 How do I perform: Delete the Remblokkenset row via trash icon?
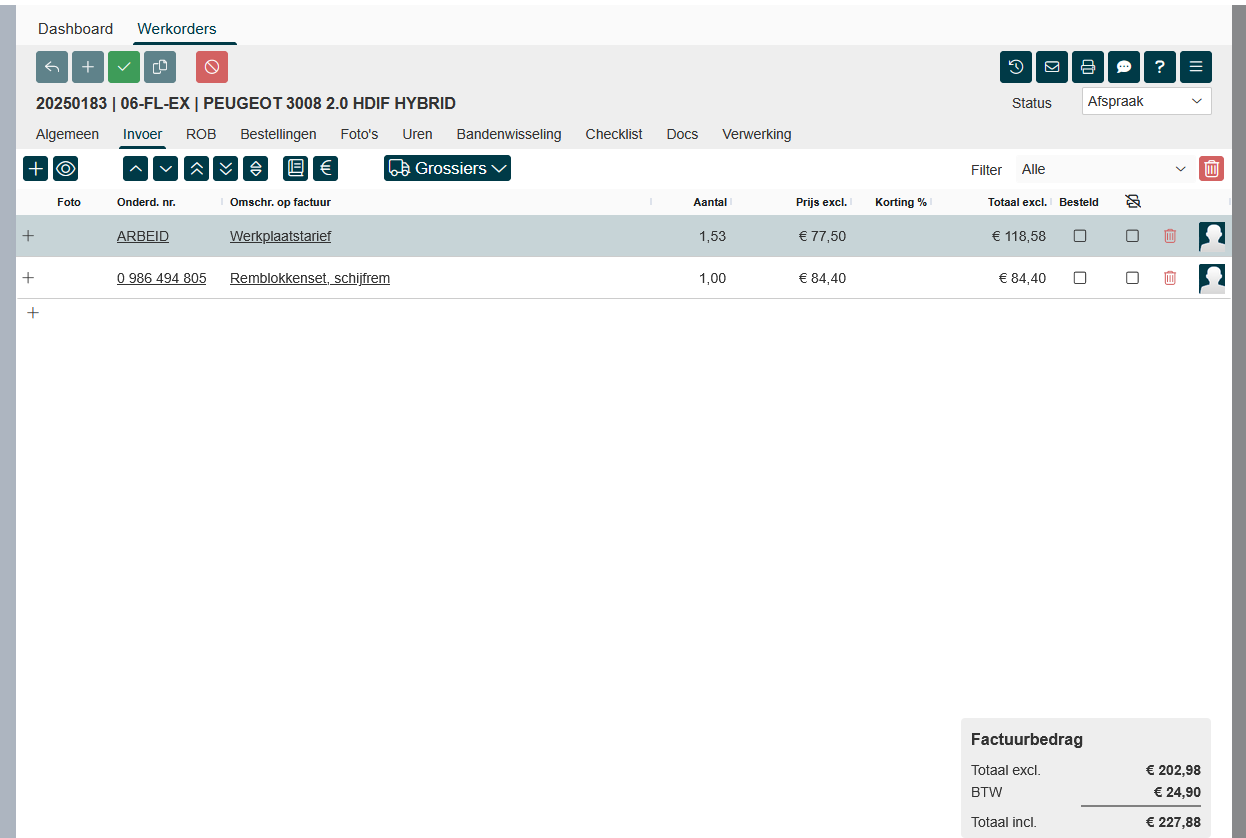(1170, 278)
